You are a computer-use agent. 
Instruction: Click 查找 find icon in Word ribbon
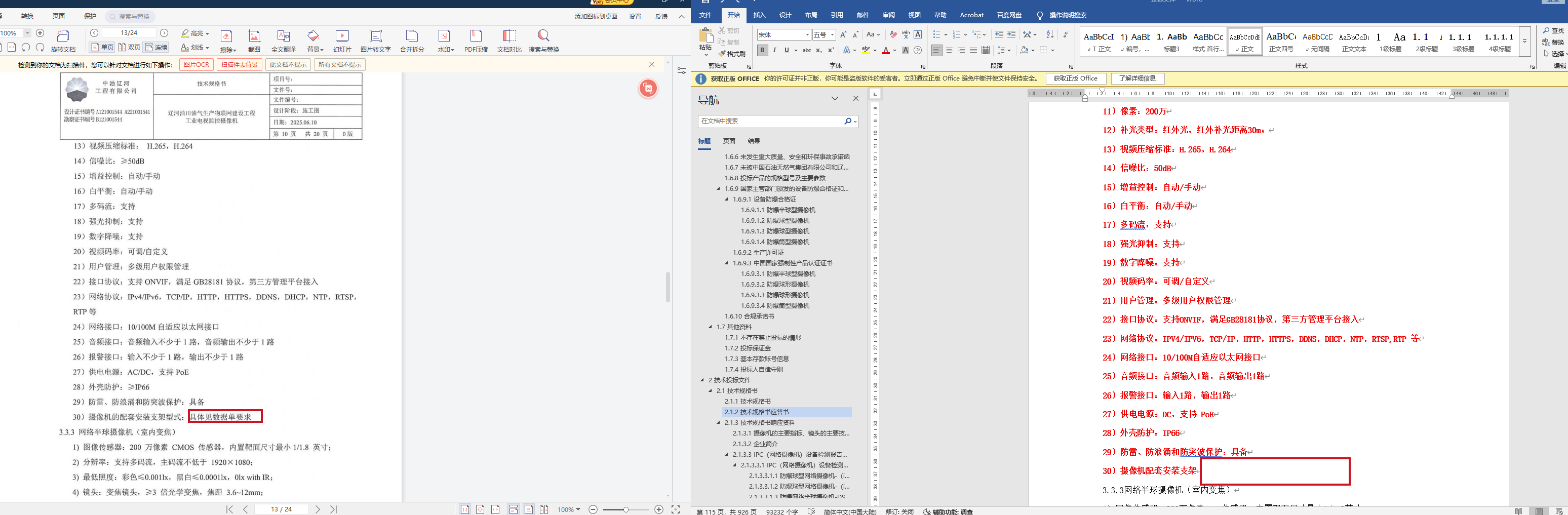coord(1553,30)
